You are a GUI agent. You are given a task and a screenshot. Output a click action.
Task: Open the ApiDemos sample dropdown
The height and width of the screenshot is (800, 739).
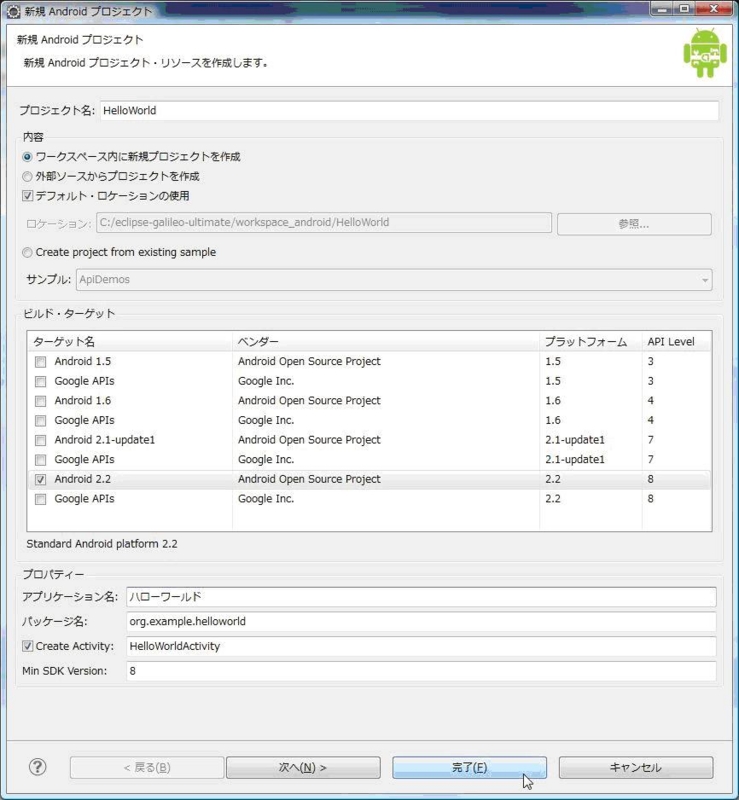coord(394,280)
